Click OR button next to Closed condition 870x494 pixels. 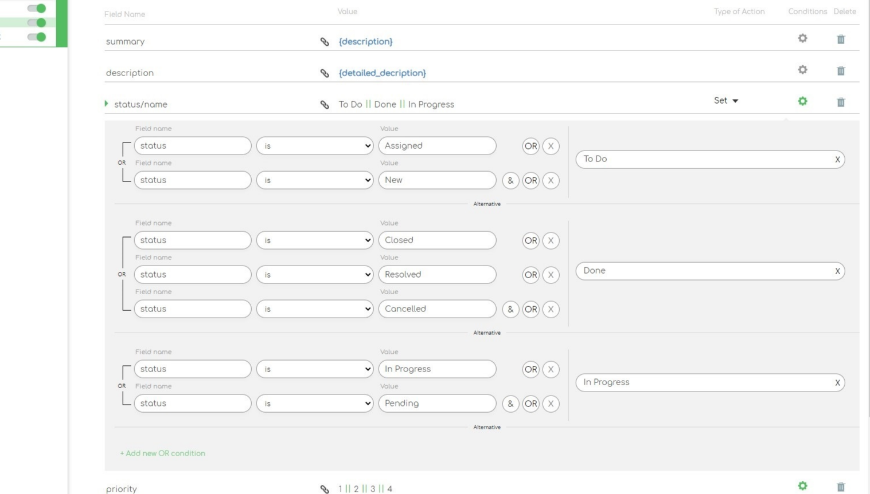tap(531, 240)
